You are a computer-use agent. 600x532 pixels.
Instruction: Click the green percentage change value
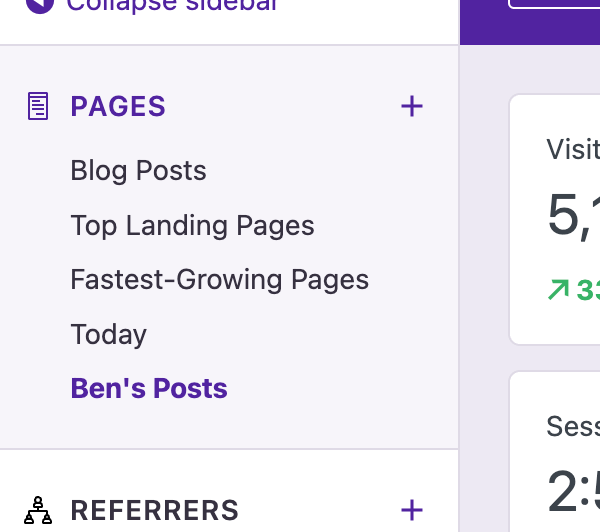click(588, 291)
